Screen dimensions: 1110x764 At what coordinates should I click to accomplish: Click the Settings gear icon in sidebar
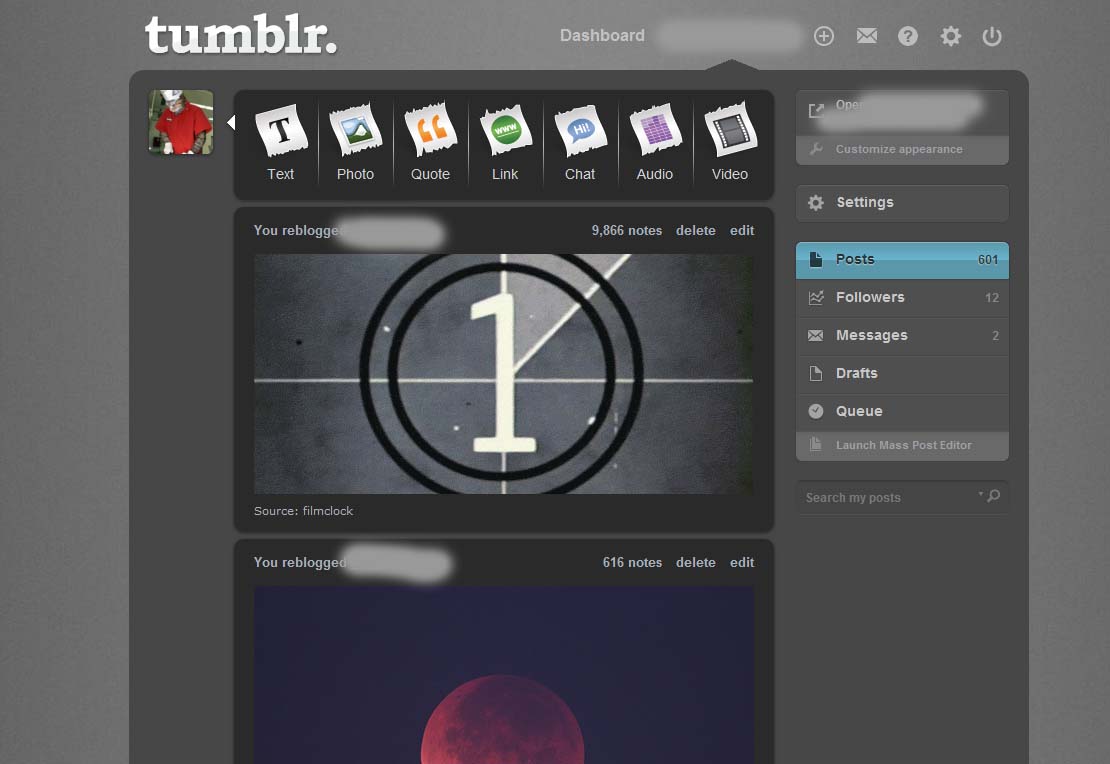pos(816,203)
